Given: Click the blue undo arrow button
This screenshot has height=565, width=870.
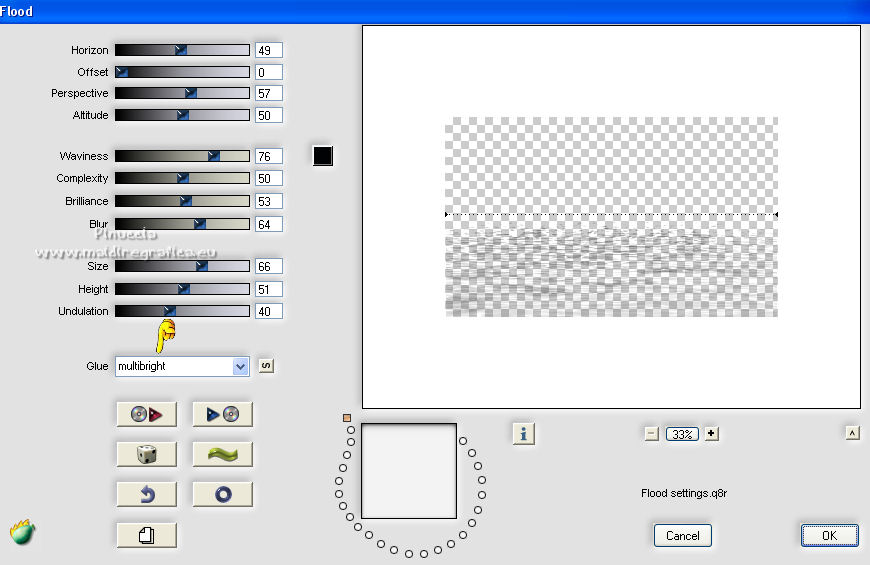Looking at the screenshot, I should [146, 494].
